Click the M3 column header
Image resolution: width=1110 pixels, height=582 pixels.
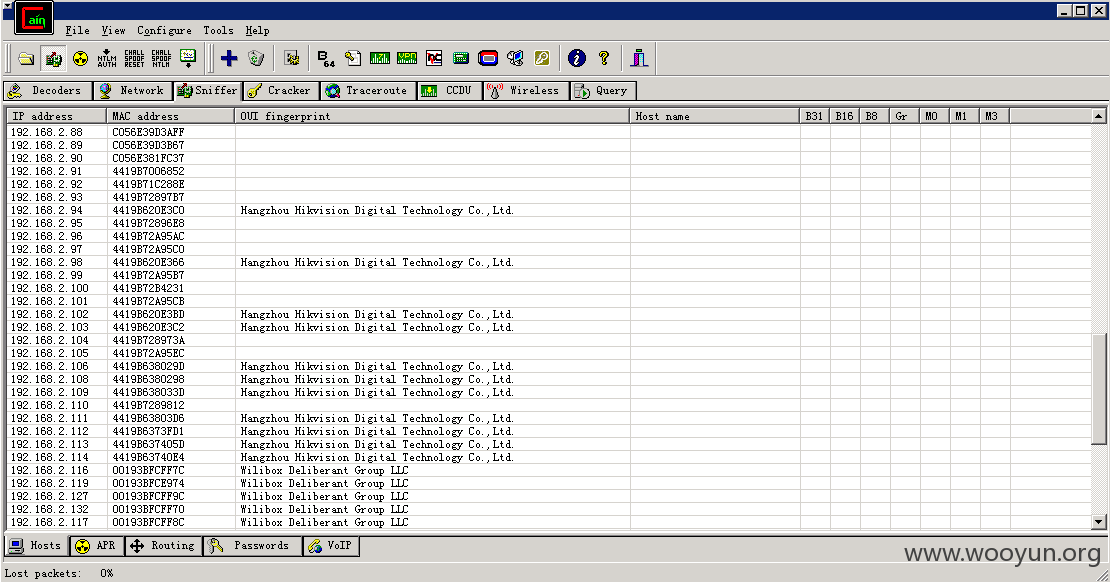(x=994, y=116)
